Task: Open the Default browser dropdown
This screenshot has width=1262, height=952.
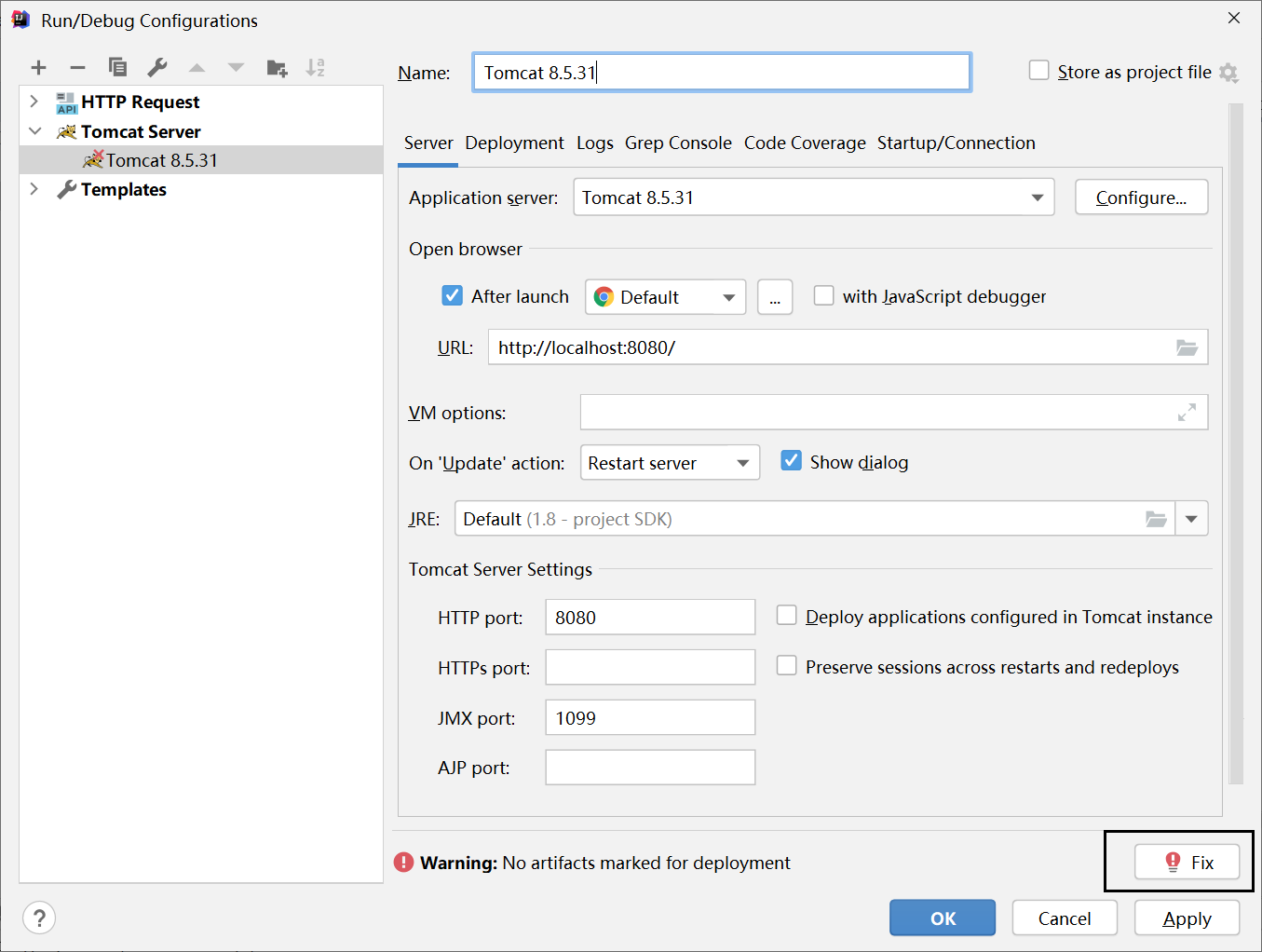Action: (x=665, y=297)
